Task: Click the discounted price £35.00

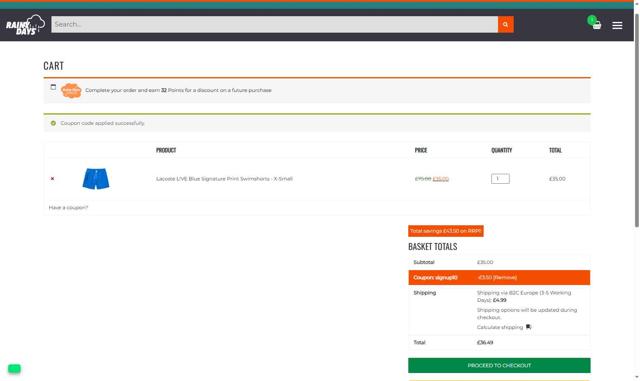Action: click(x=440, y=179)
